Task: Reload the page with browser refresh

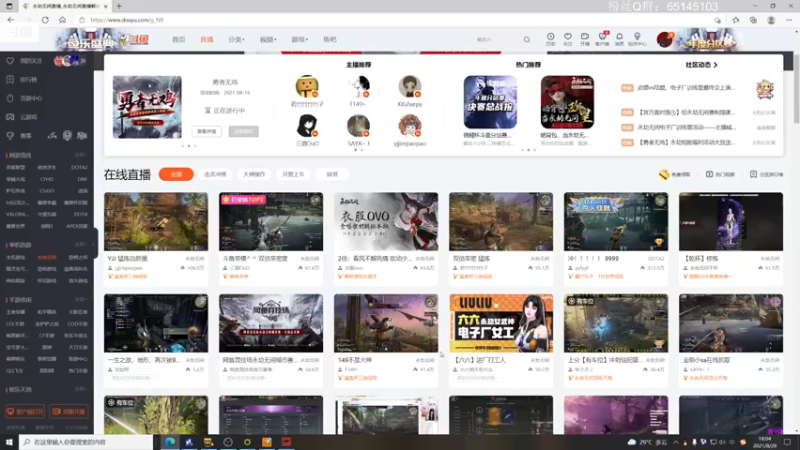Action: [x=45, y=20]
